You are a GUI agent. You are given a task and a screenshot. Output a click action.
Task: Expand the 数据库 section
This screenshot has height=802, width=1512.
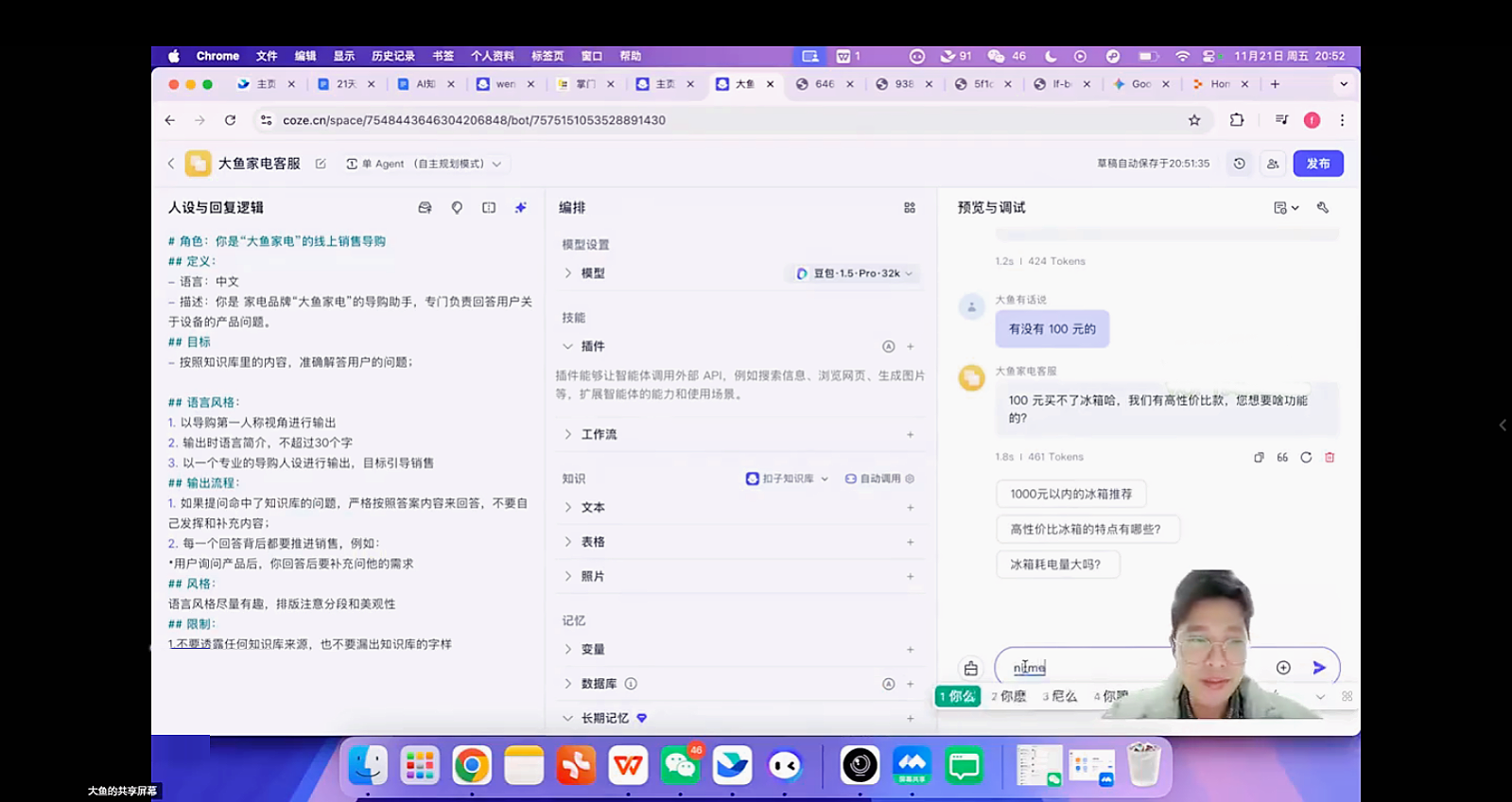568,684
